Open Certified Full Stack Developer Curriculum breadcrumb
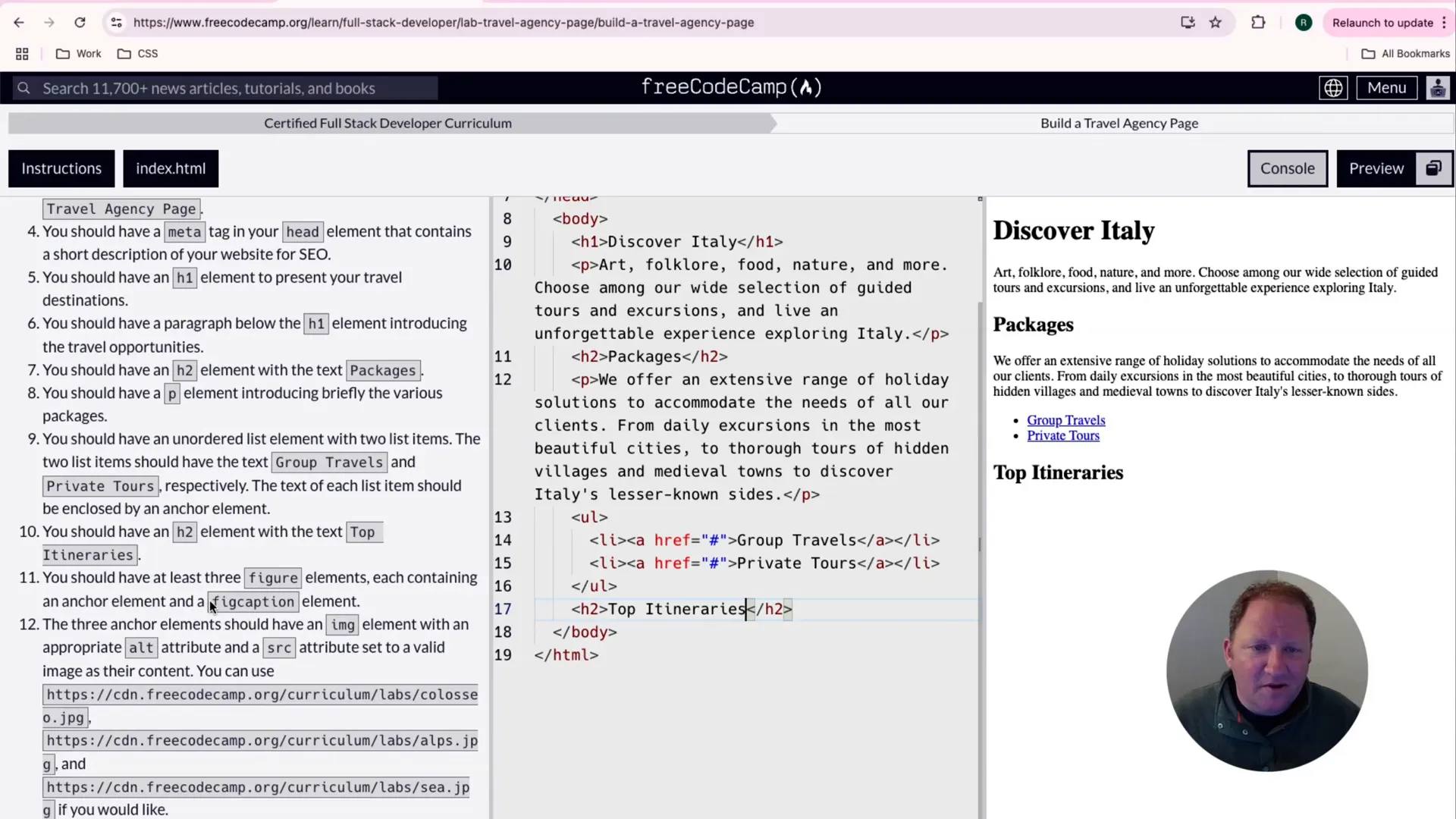Screen dimensions: 1456x819 pyautogui.click(x=388, y=124)
